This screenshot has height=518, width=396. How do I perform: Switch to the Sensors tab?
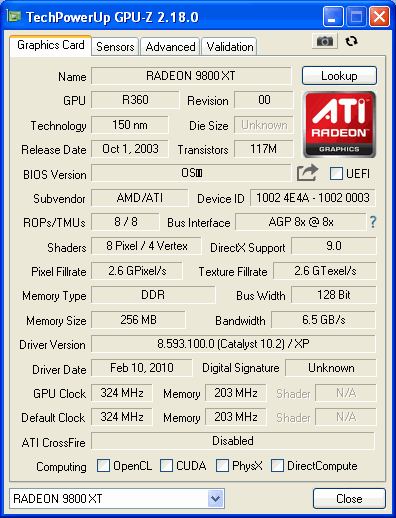tap(115, 47)
